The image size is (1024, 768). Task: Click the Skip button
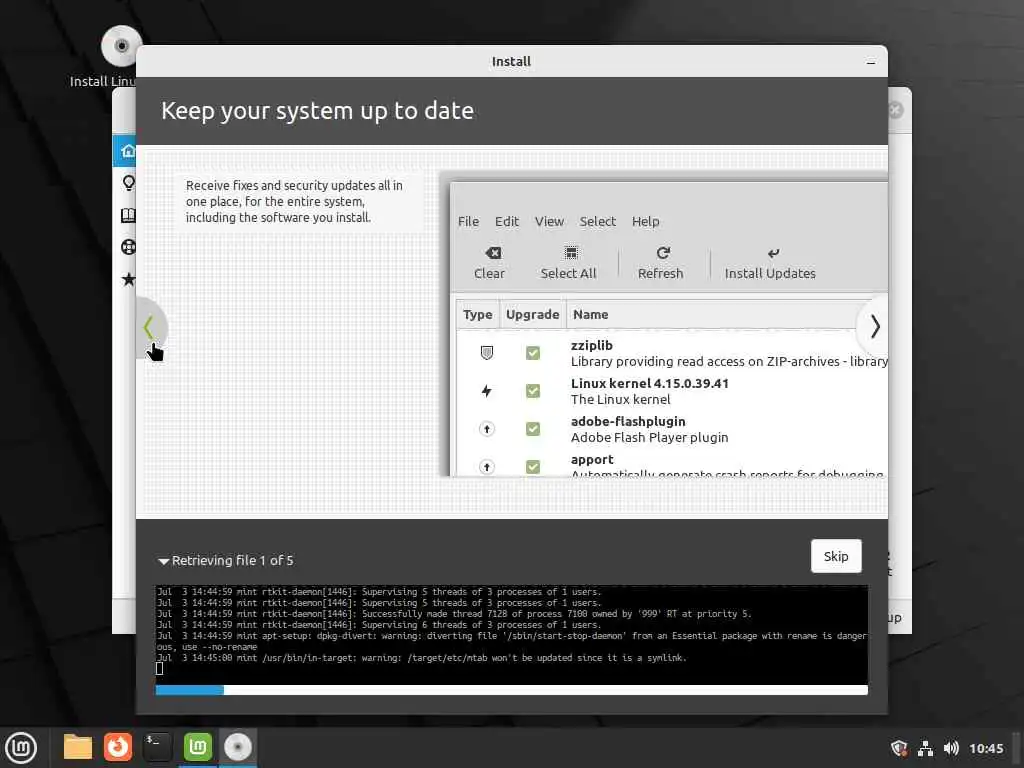click(x=836, y=556)
